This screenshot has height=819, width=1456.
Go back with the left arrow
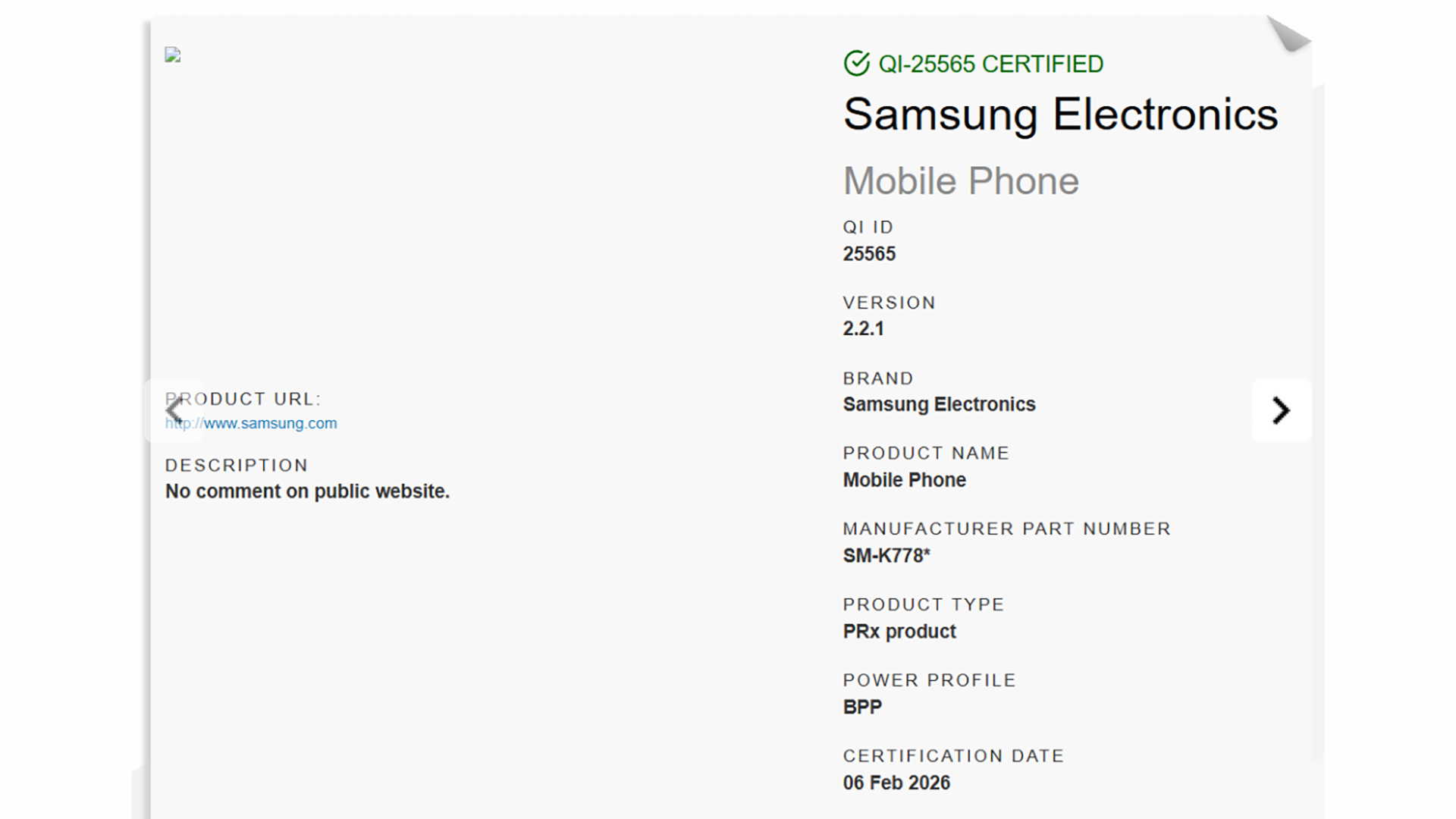(x=174, y=410)
